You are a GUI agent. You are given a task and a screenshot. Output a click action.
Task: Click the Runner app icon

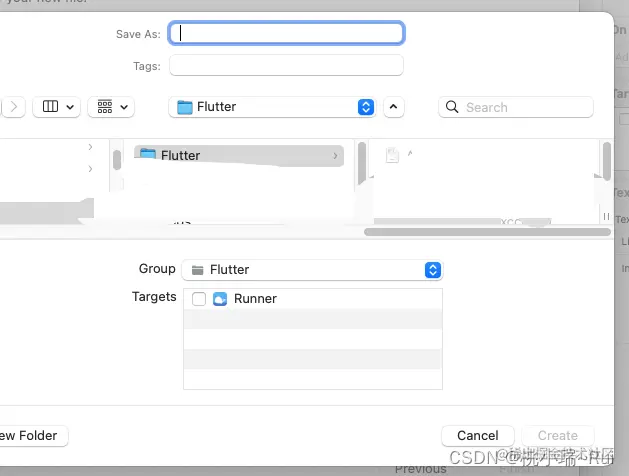click(220, 299)
